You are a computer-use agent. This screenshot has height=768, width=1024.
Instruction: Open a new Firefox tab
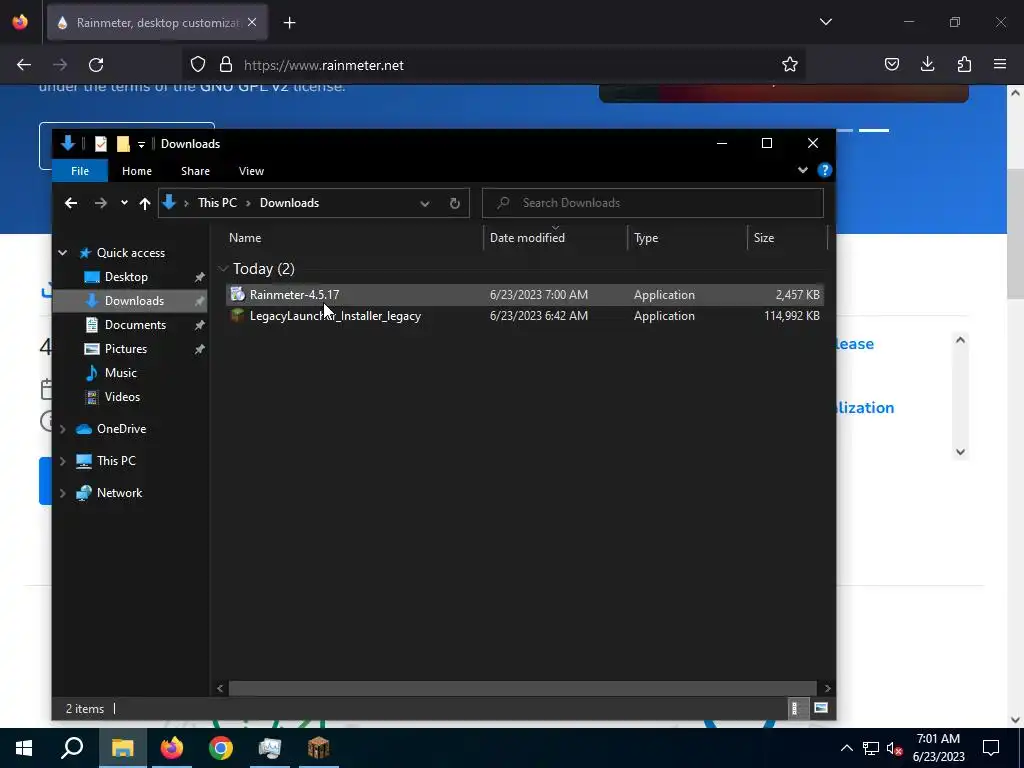289,23
